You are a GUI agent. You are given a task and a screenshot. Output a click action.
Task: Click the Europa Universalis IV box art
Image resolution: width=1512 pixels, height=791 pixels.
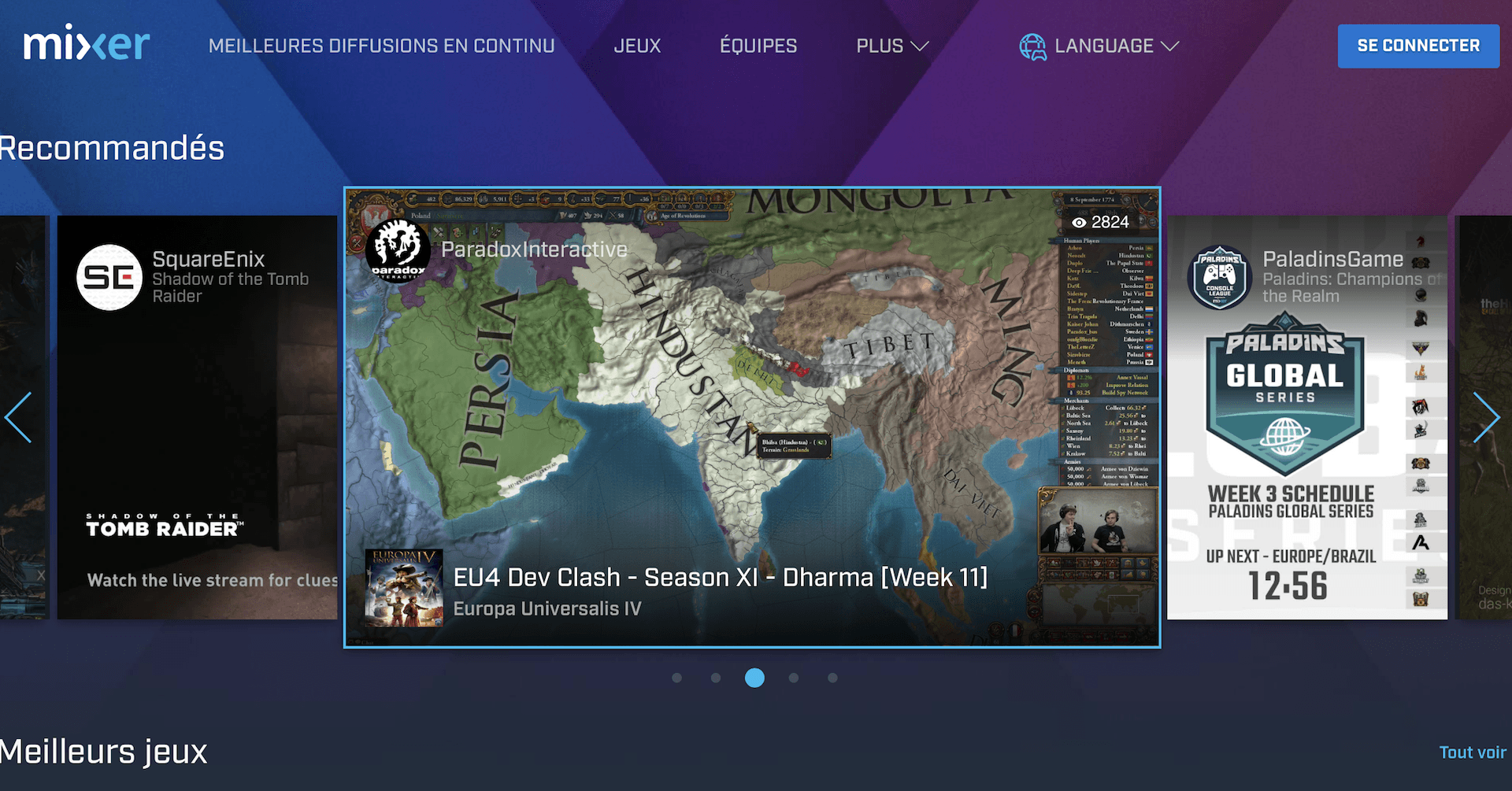pos(404,588)
